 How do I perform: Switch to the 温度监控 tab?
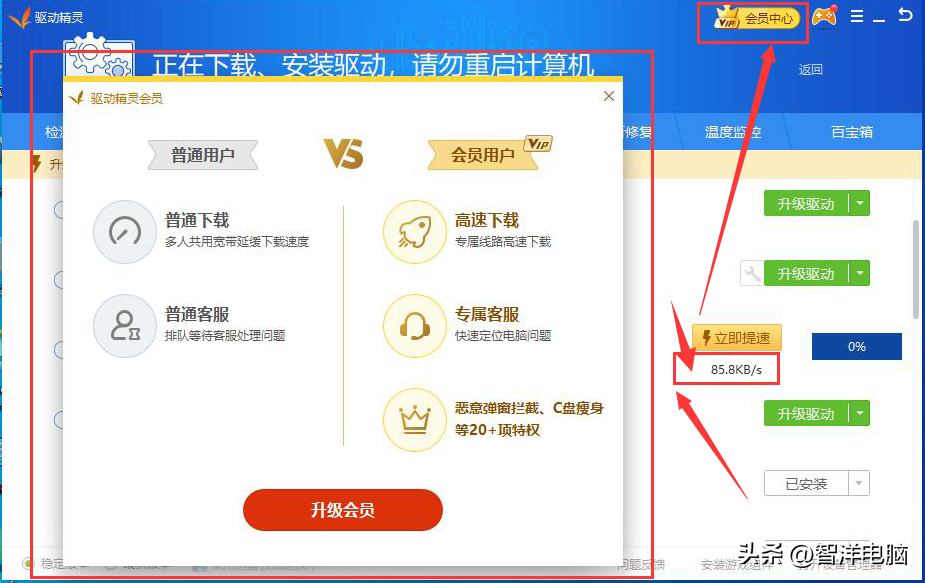coord(733,132)
